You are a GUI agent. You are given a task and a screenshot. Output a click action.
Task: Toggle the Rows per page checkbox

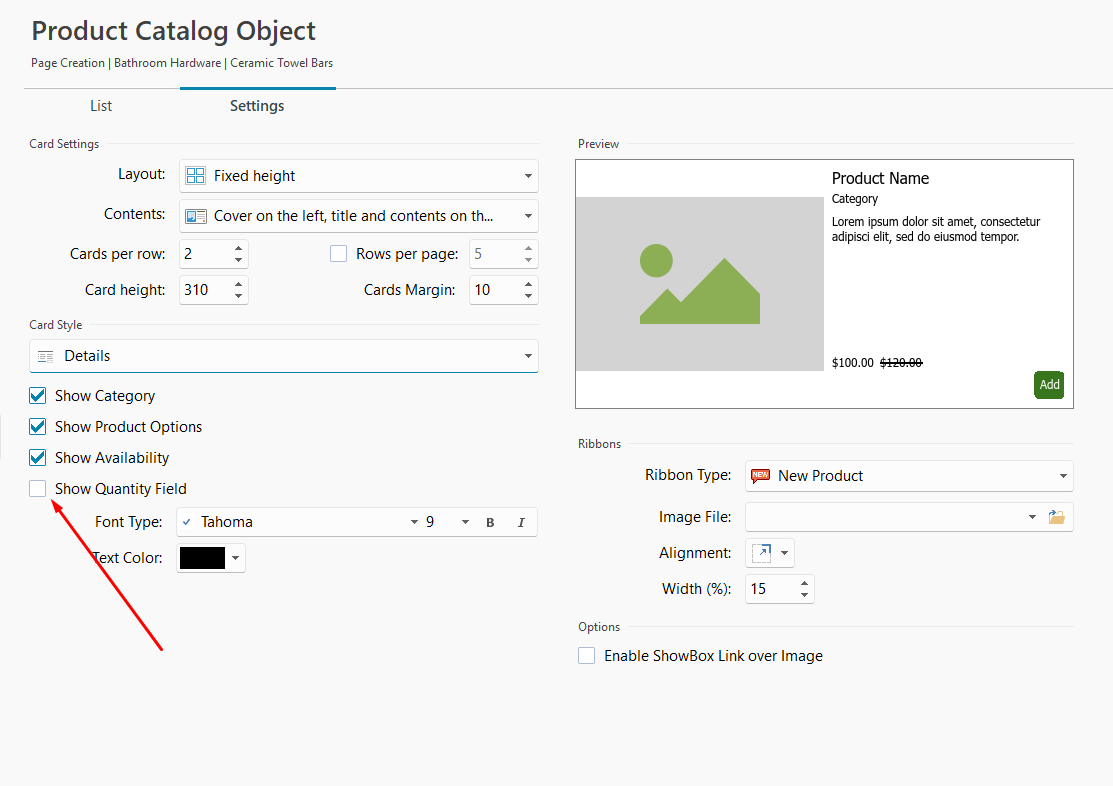(x=339, y=254)
